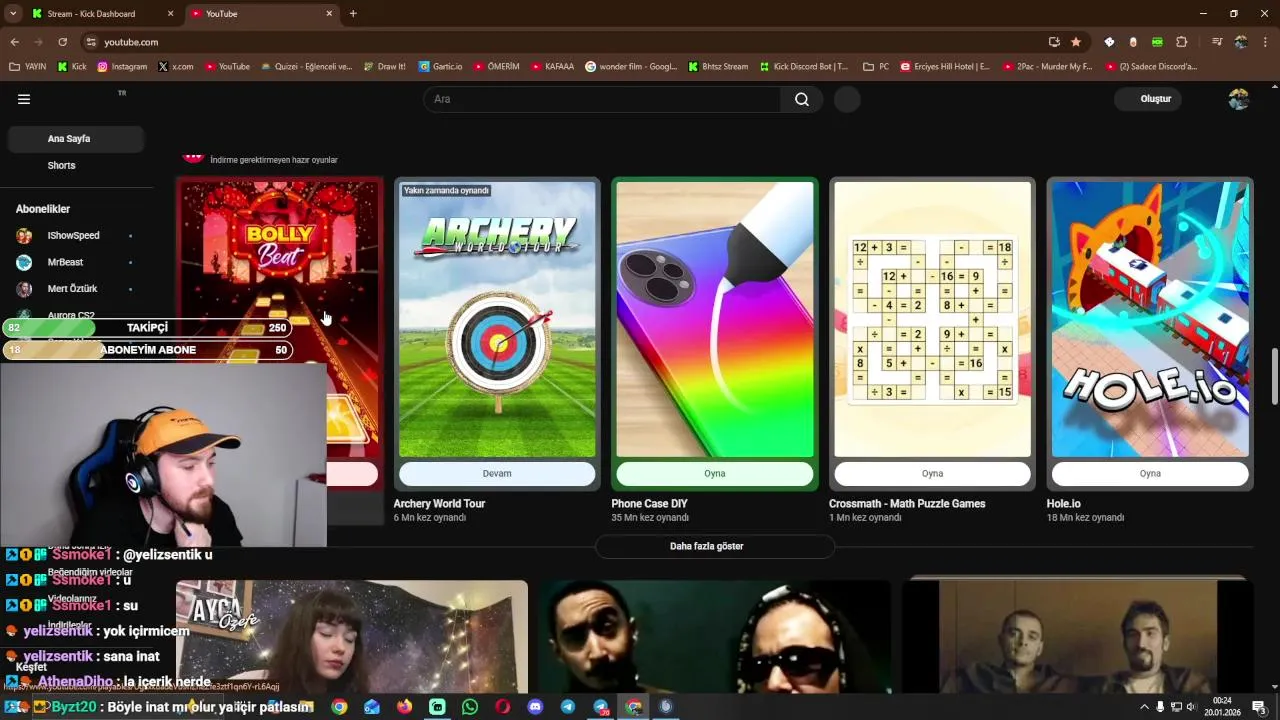Click Oyna under Crossmath puzzle game
The width and height of the screenshot is (1280, 720).
coord(932,474)
